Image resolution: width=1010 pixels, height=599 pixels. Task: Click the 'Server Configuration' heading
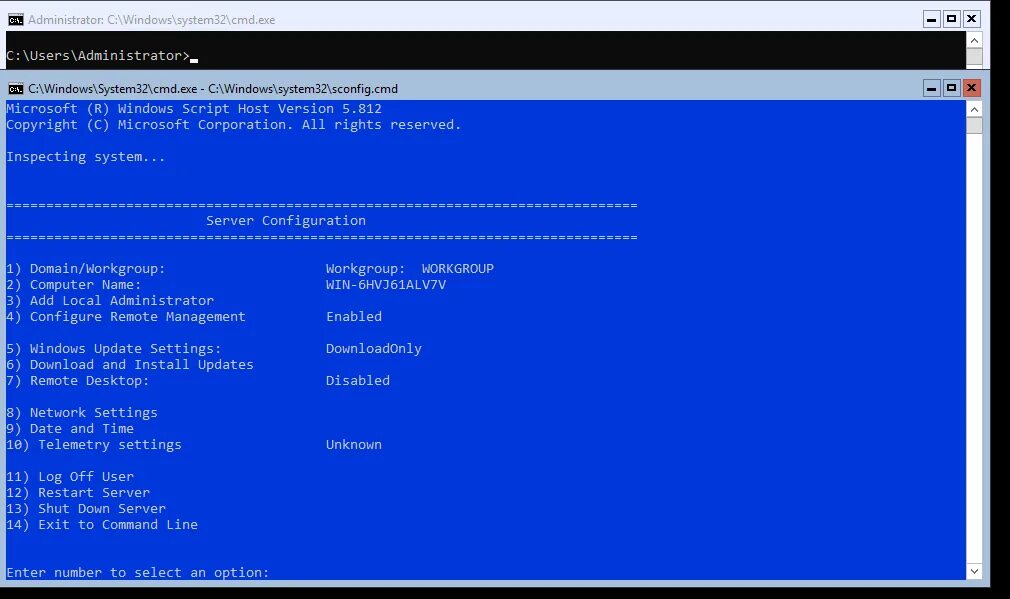tap(286, 221)
